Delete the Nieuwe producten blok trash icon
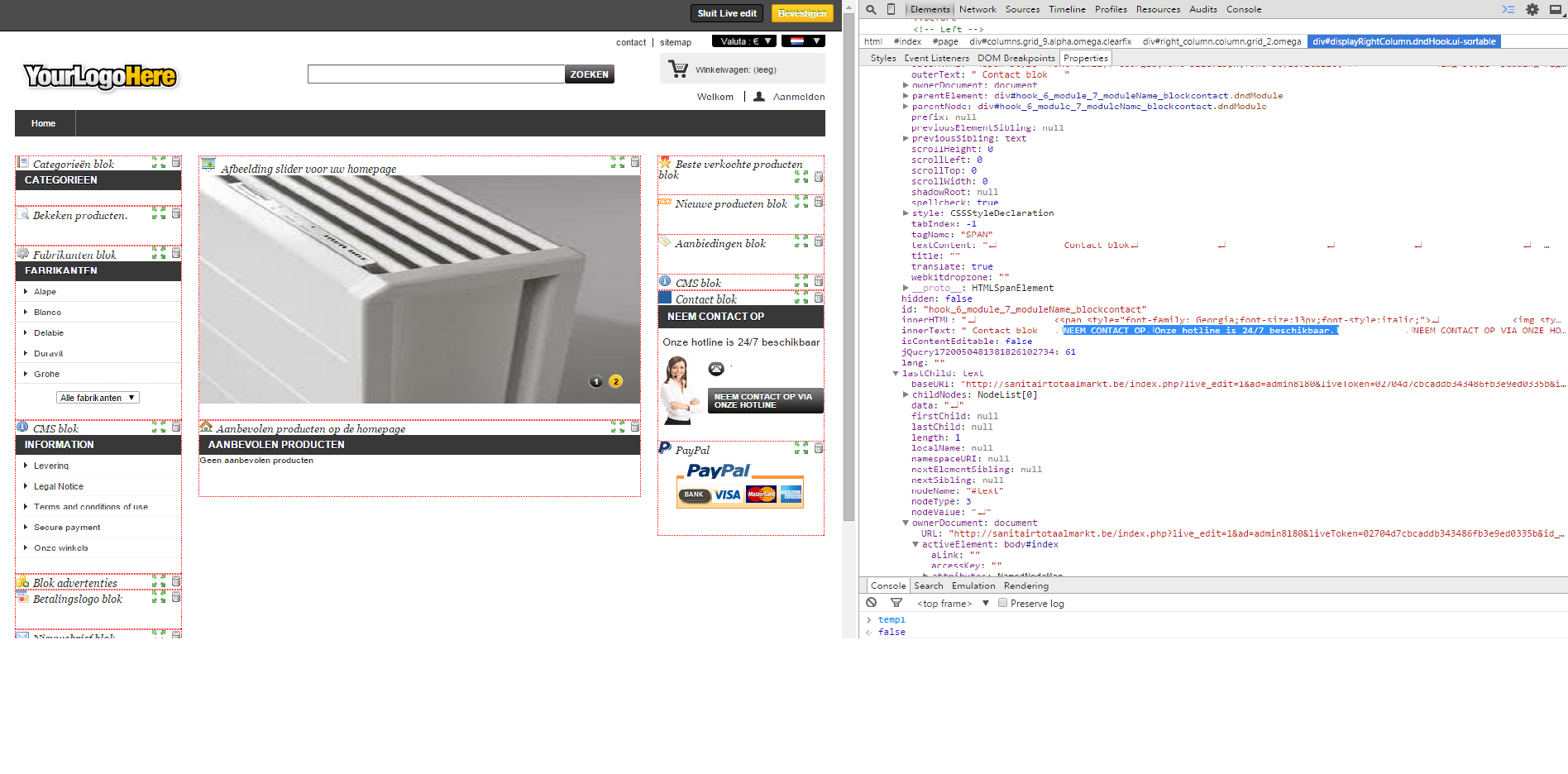 coord(819,202)
